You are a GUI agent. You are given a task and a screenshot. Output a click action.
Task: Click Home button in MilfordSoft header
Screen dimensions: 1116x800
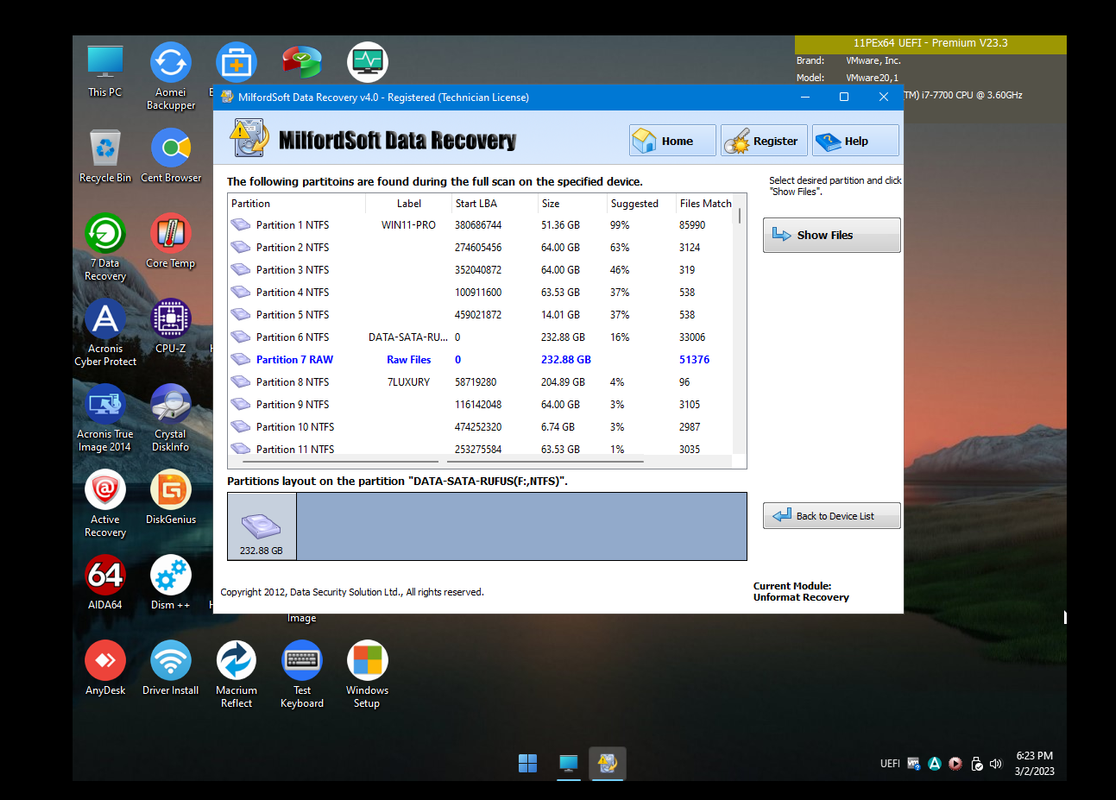673,140
